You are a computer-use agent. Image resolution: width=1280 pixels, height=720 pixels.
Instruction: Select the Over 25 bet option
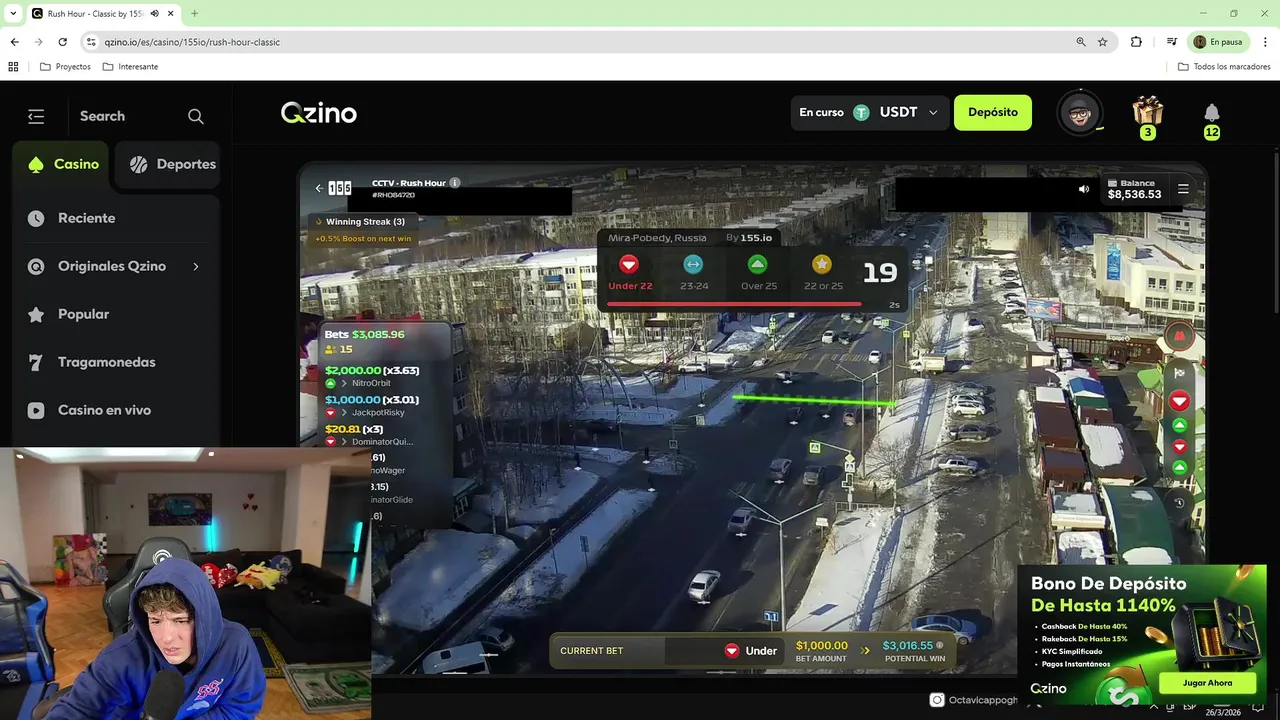pos(758,273)
